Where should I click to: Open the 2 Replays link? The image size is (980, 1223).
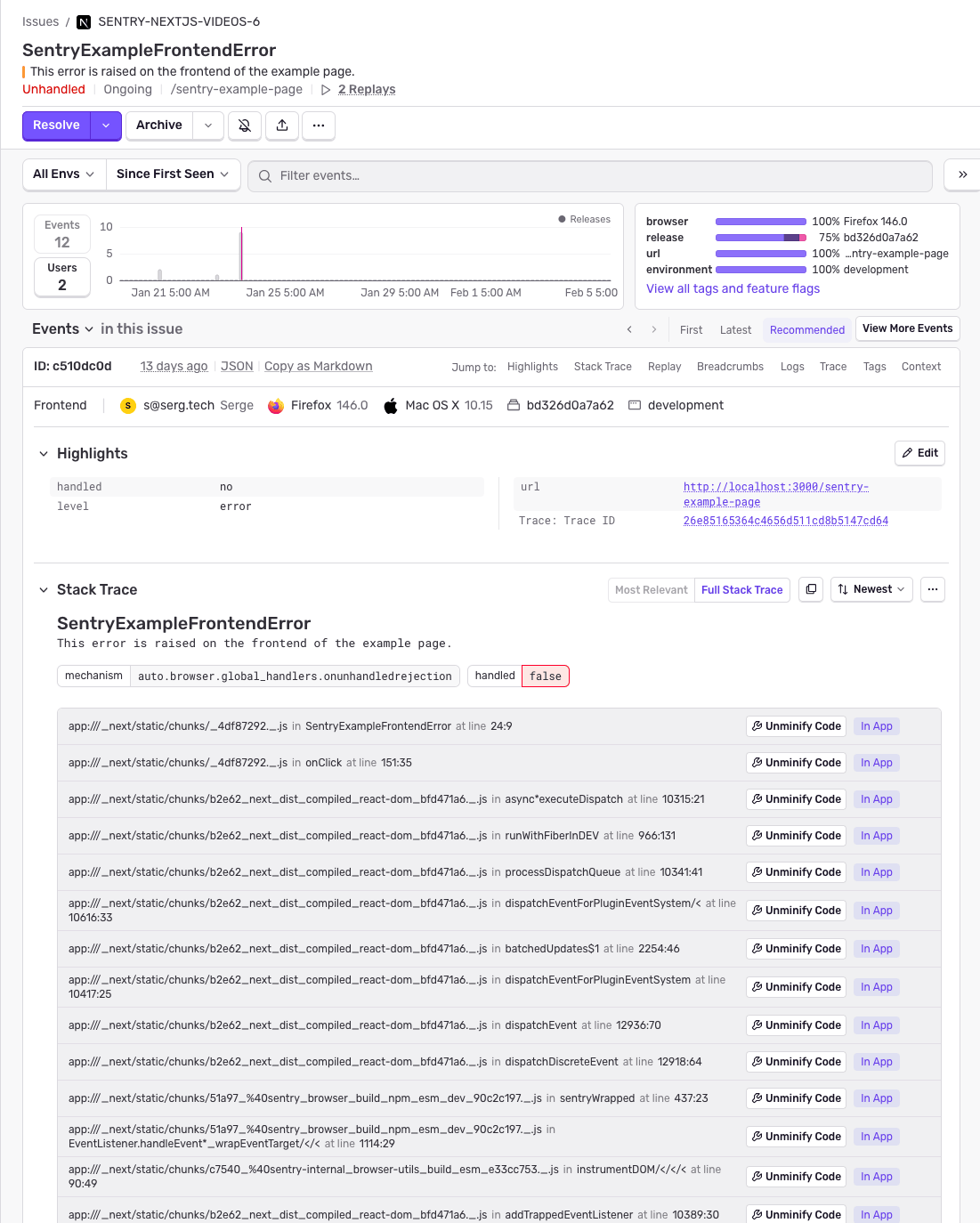366,89
